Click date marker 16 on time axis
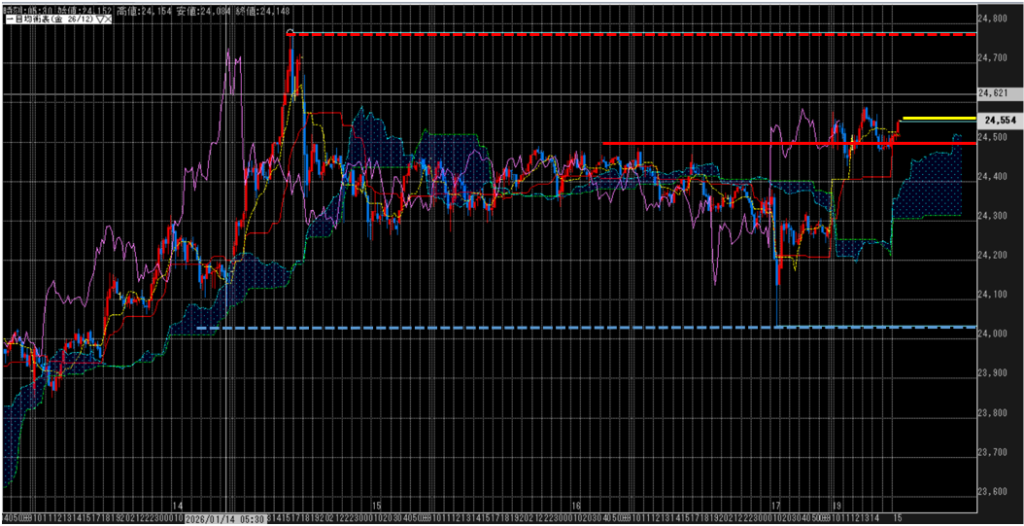This screenshot has height=526, width=1024. (x=576, y=506)
